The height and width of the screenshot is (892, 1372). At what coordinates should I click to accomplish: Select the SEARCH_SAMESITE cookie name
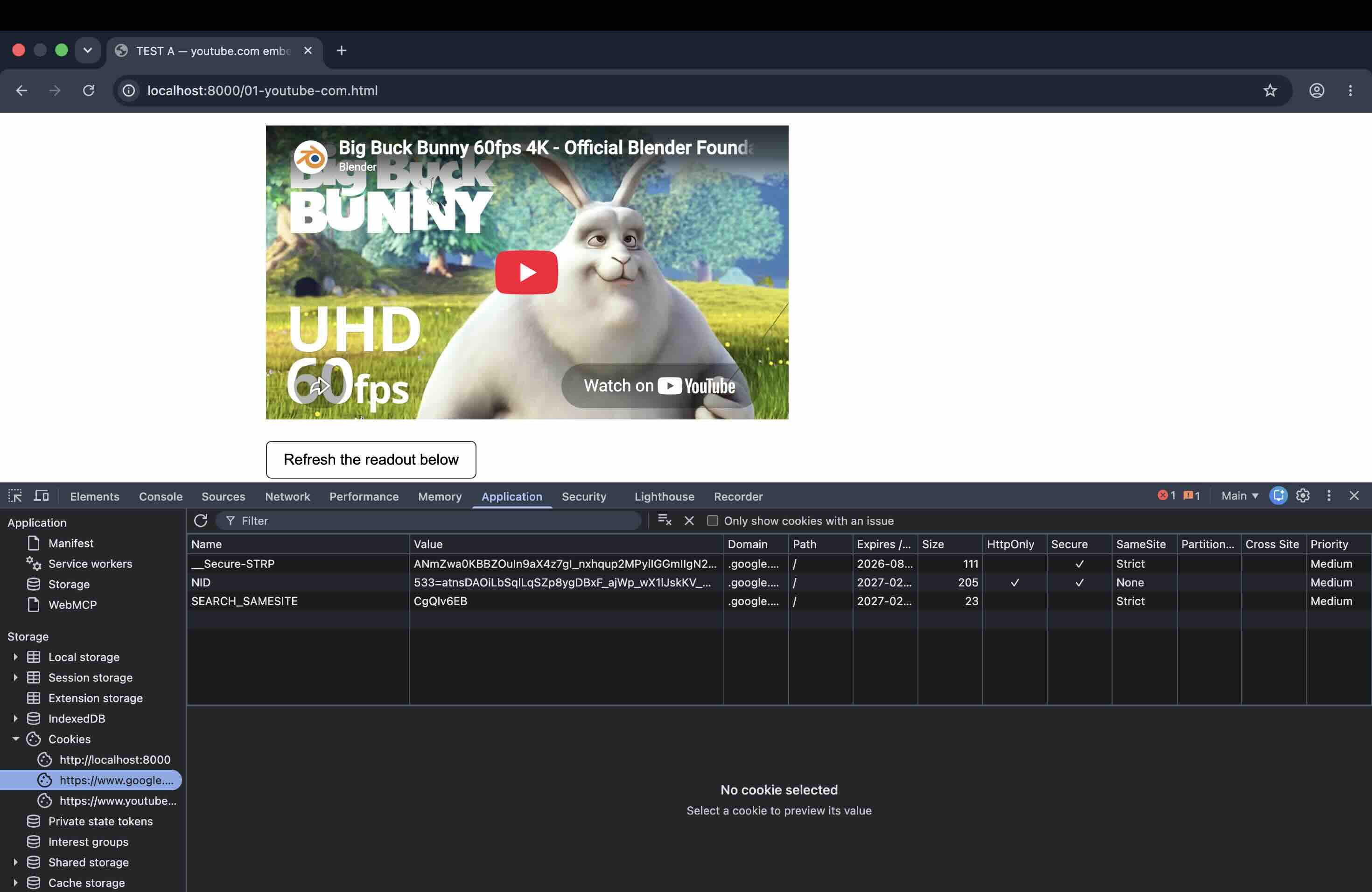click(245, 600)
